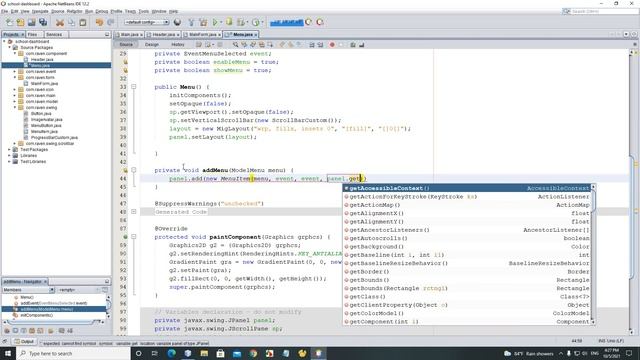
Task: Click the Build Project hammer icon
Action: click(191, 22)
